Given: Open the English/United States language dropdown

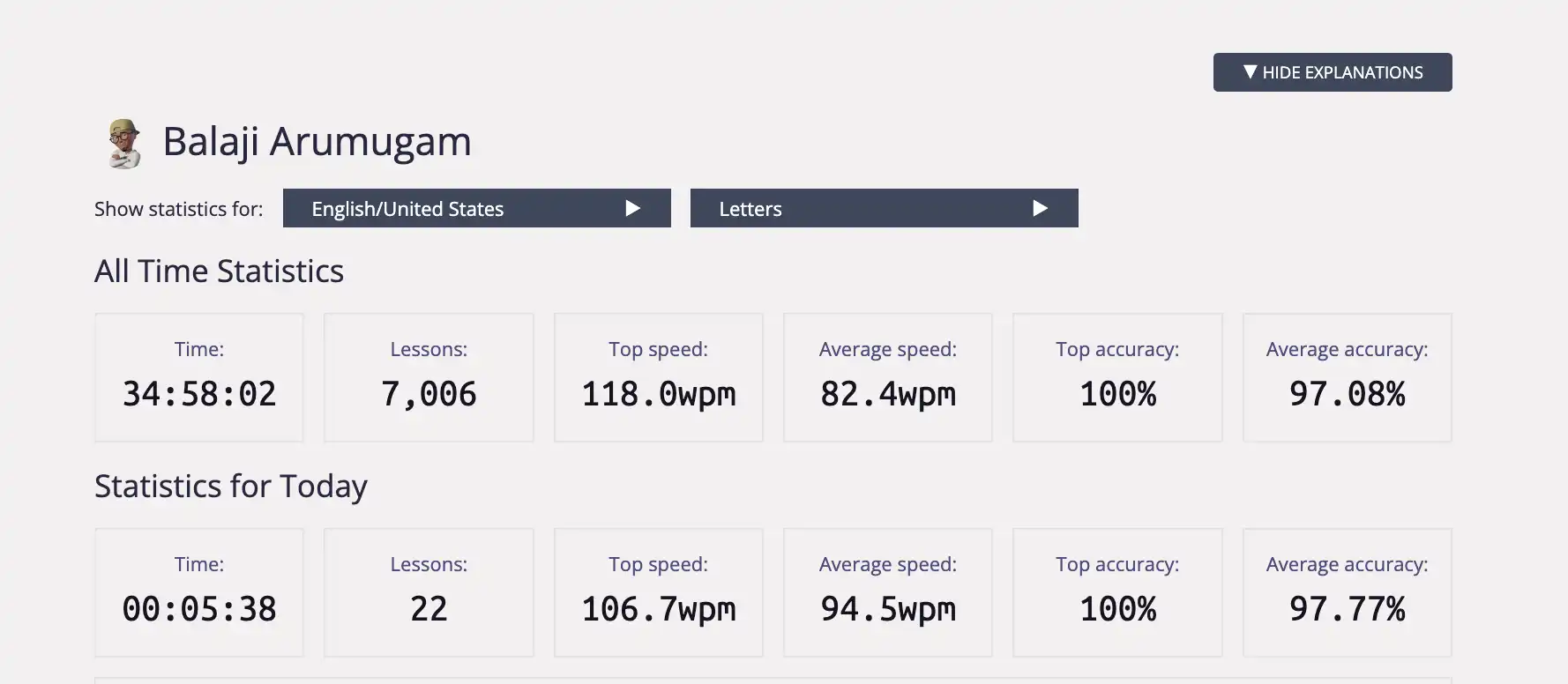Looking at the screenshot, I should (477, 208).
